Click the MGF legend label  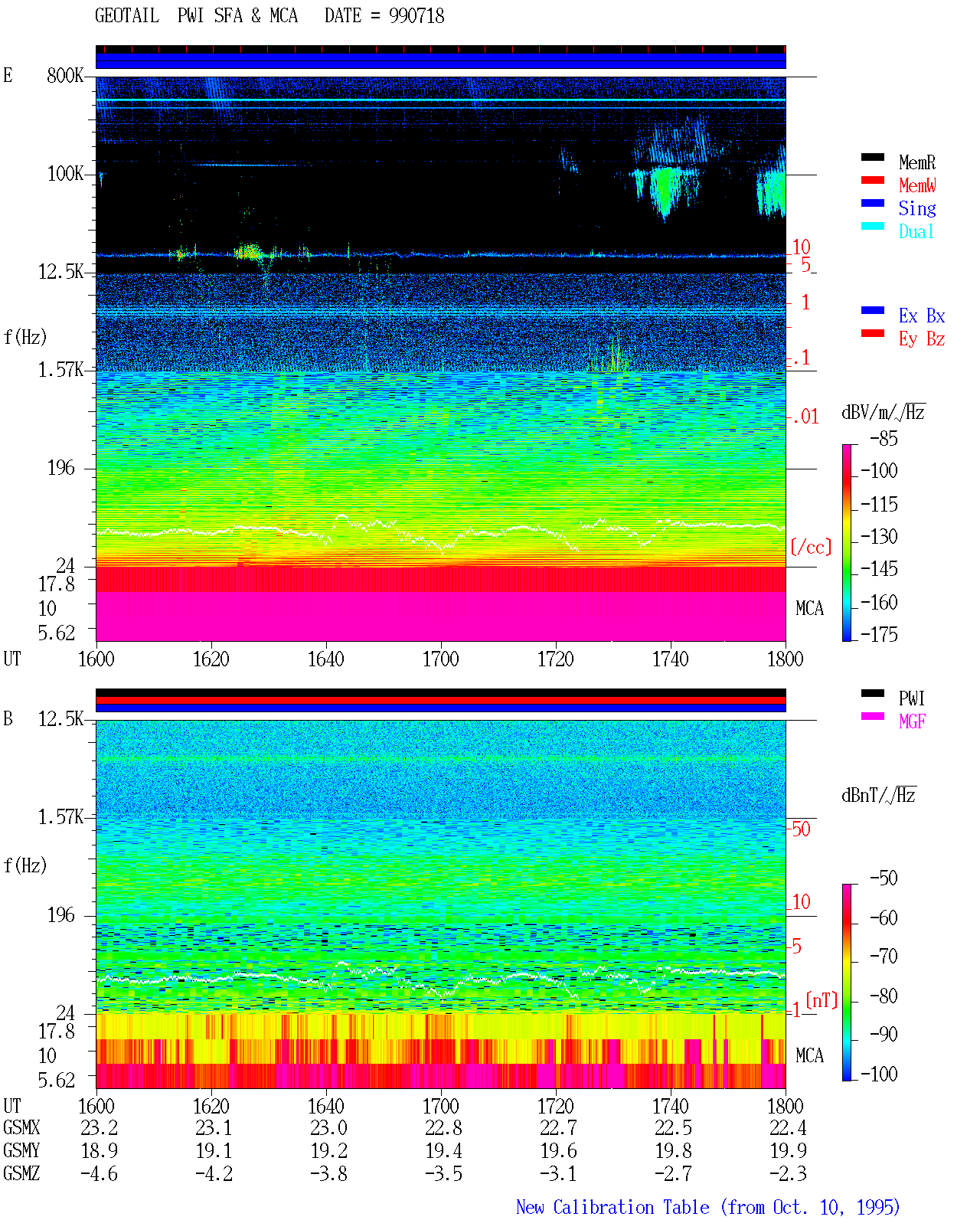point(913,721)
